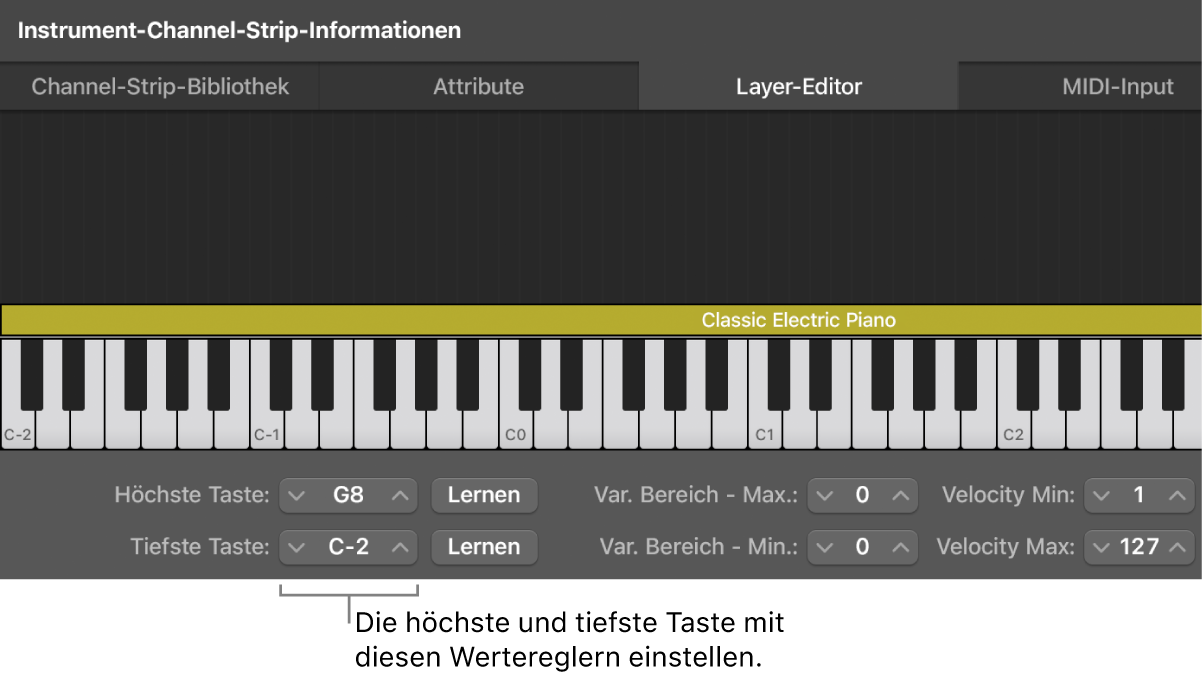This screenshot has width=1202, height=681.
Task: Select the Classic Electric Piano layer strip
Action: click(x=600, y=320)
